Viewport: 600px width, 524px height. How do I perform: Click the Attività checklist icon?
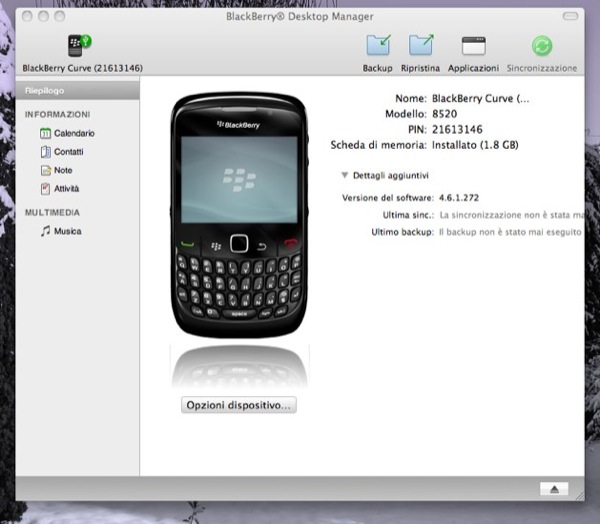45,189
